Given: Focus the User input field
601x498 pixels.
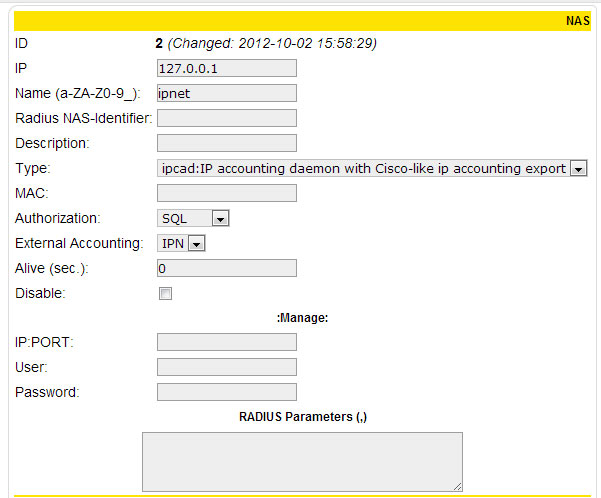Looking at the screenshot, I should [227, 367].
